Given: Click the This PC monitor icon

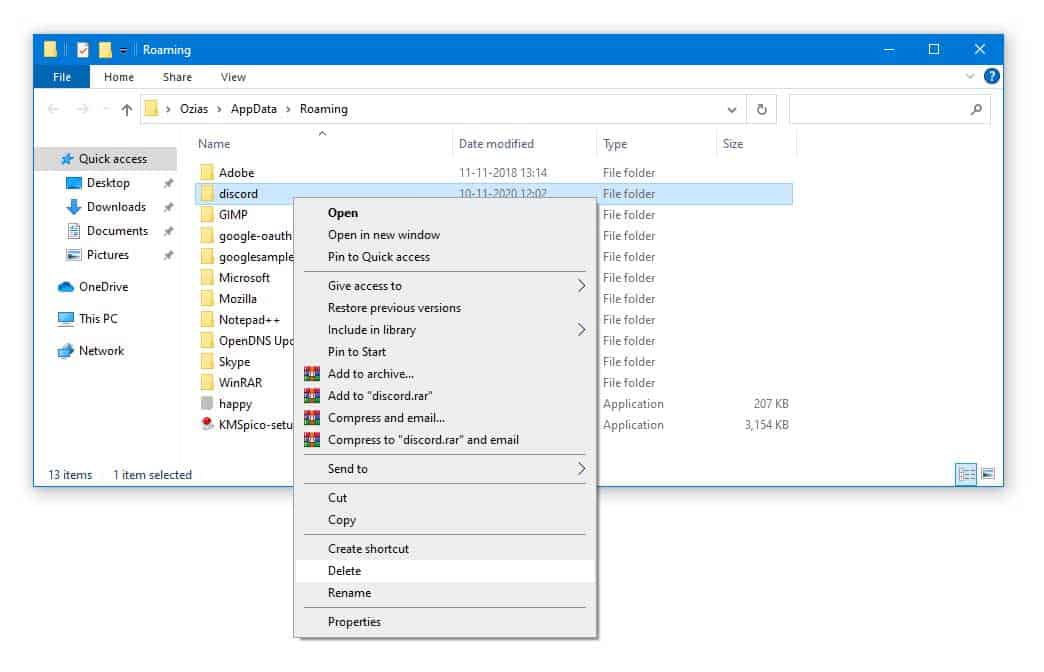Looking at the screenshot, I should pos(65,319).
